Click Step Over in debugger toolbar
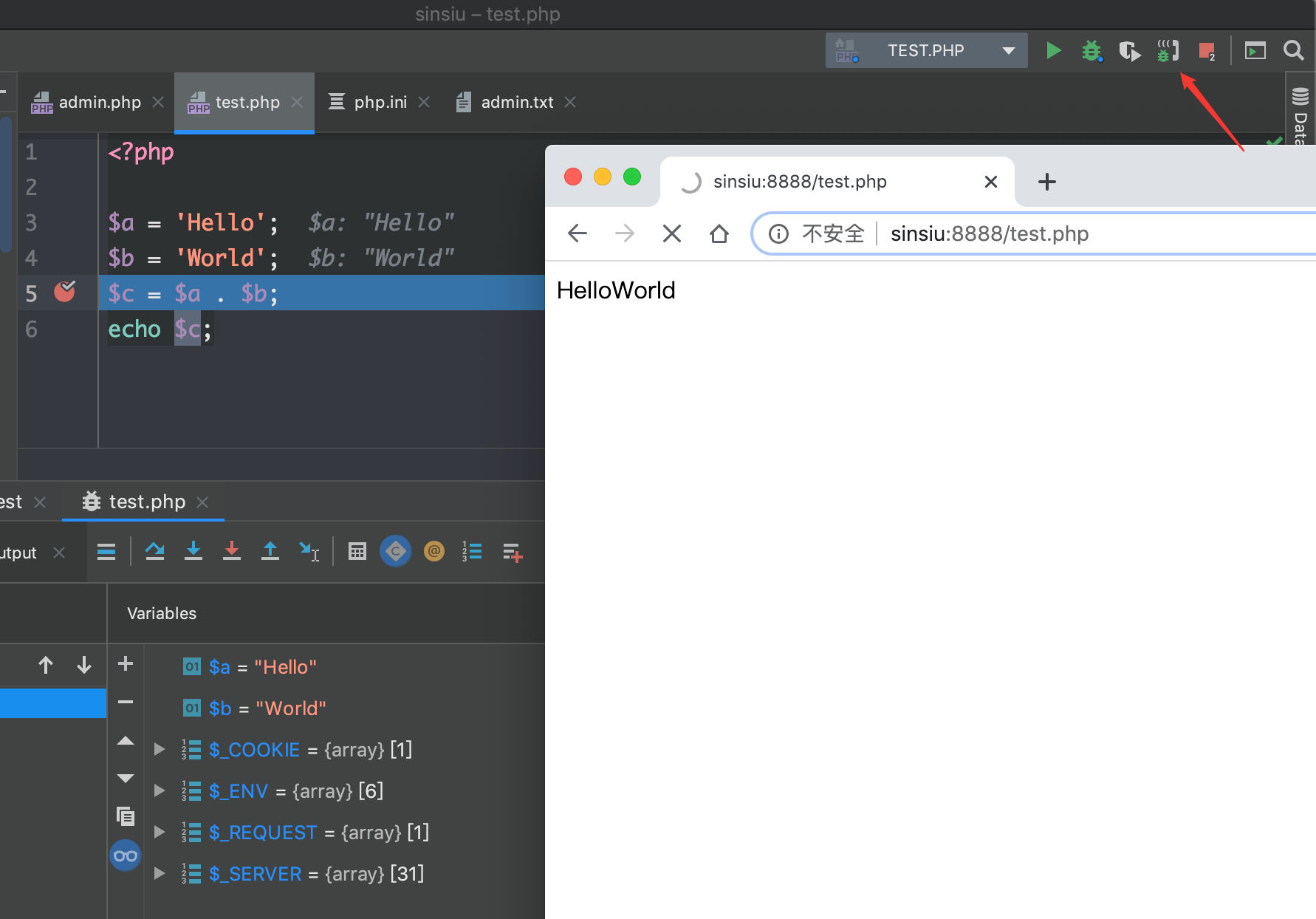Viewport: 1316px width, 919px height. (155, 552)
